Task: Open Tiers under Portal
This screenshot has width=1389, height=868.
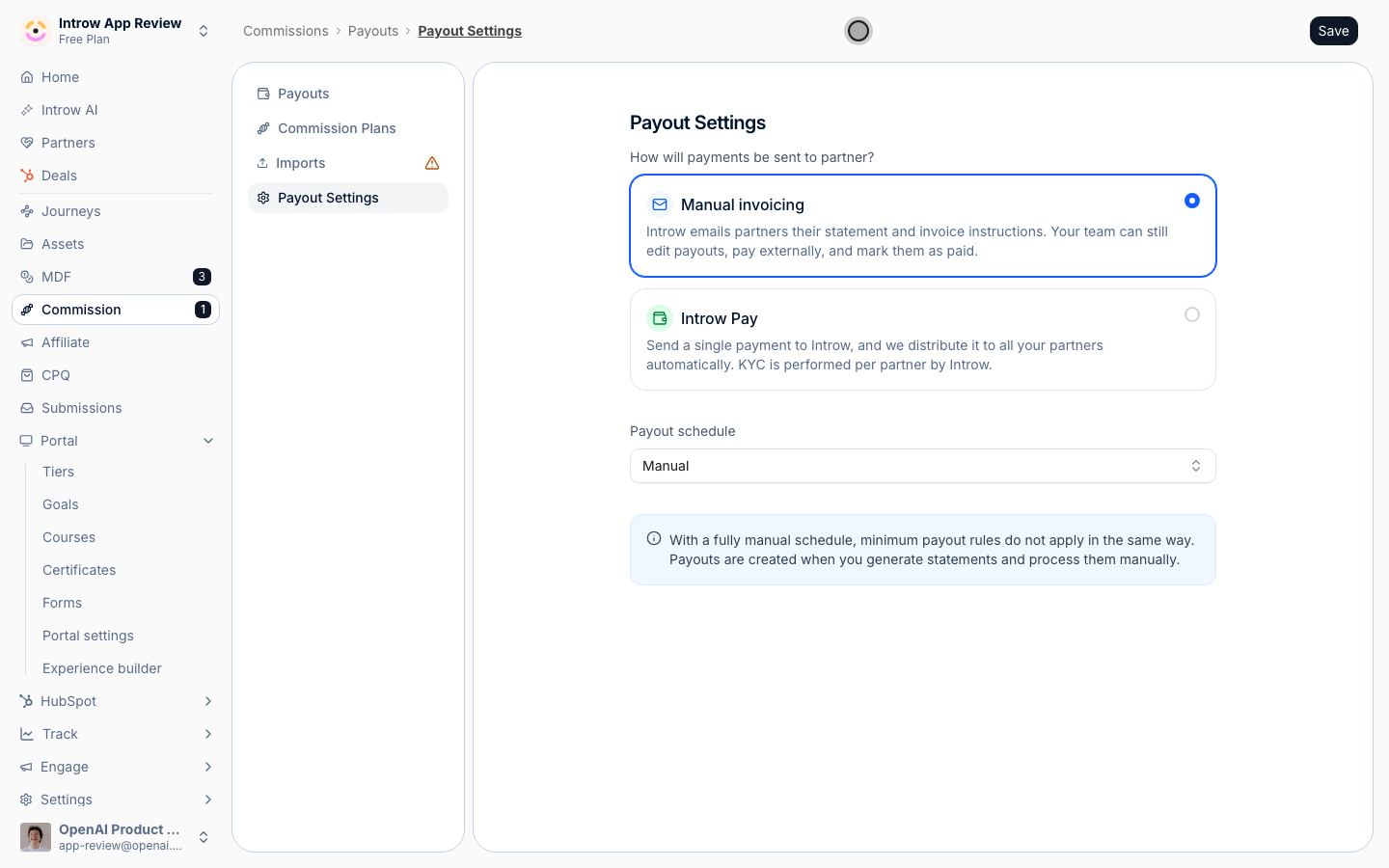Action: (x=59, y=472)
